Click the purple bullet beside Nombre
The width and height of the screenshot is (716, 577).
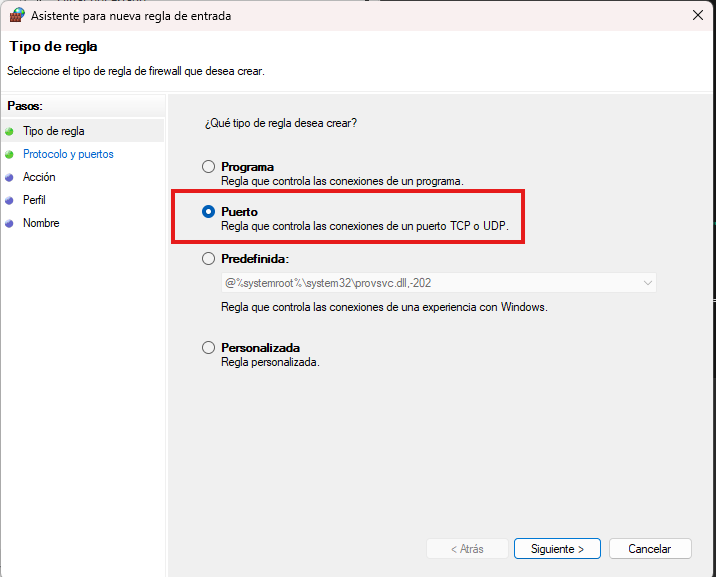[x=10, y=224]
